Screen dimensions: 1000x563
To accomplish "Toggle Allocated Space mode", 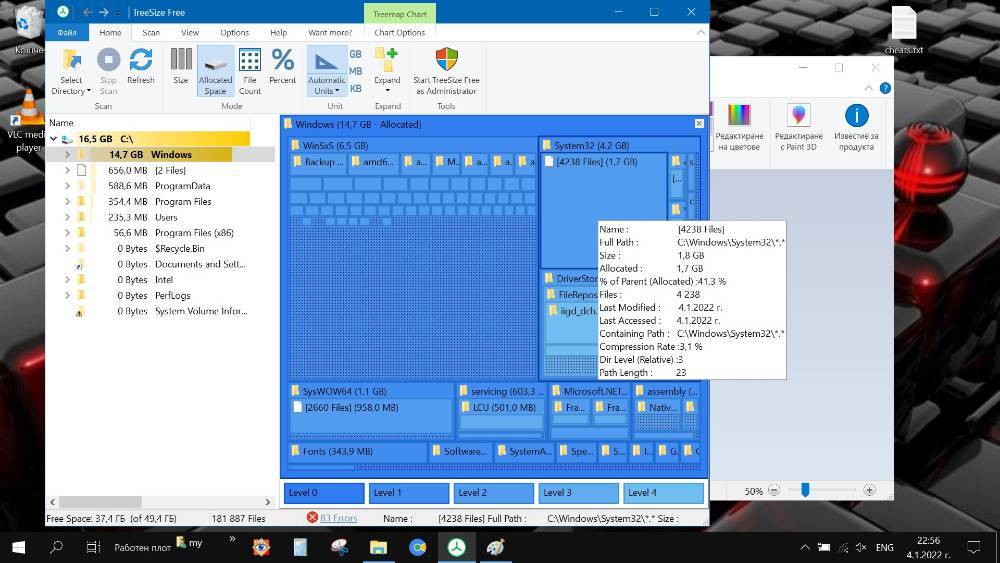I will 216,71.
